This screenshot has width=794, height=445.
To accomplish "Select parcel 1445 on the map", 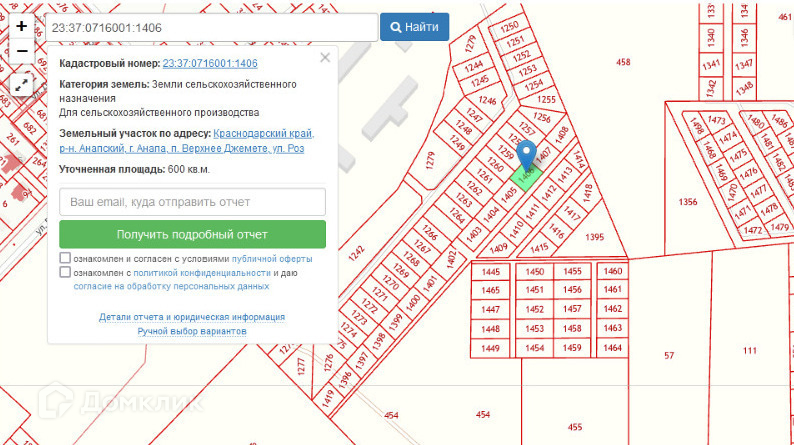I will 490,272.
